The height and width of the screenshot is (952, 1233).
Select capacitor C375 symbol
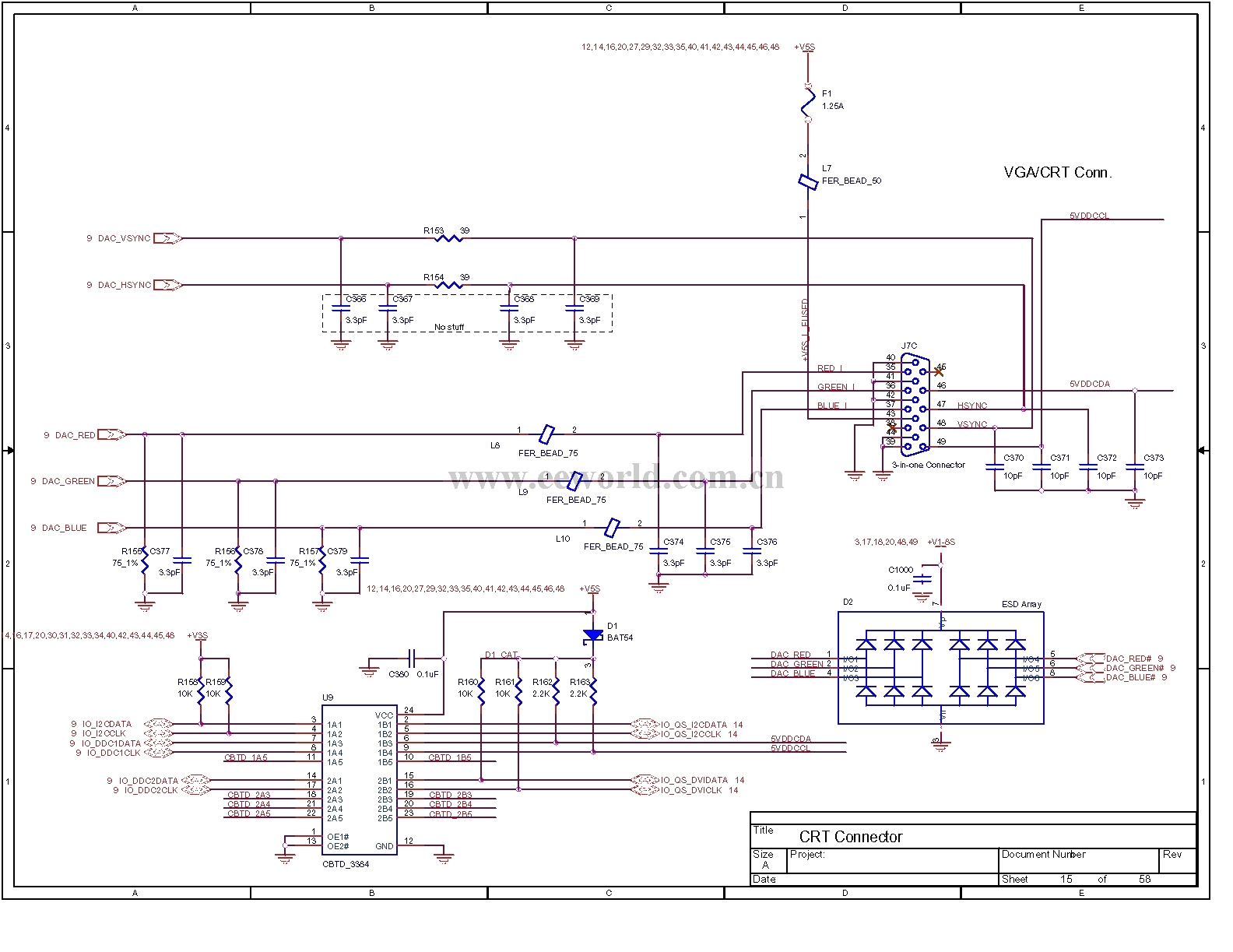coord(705,551)
